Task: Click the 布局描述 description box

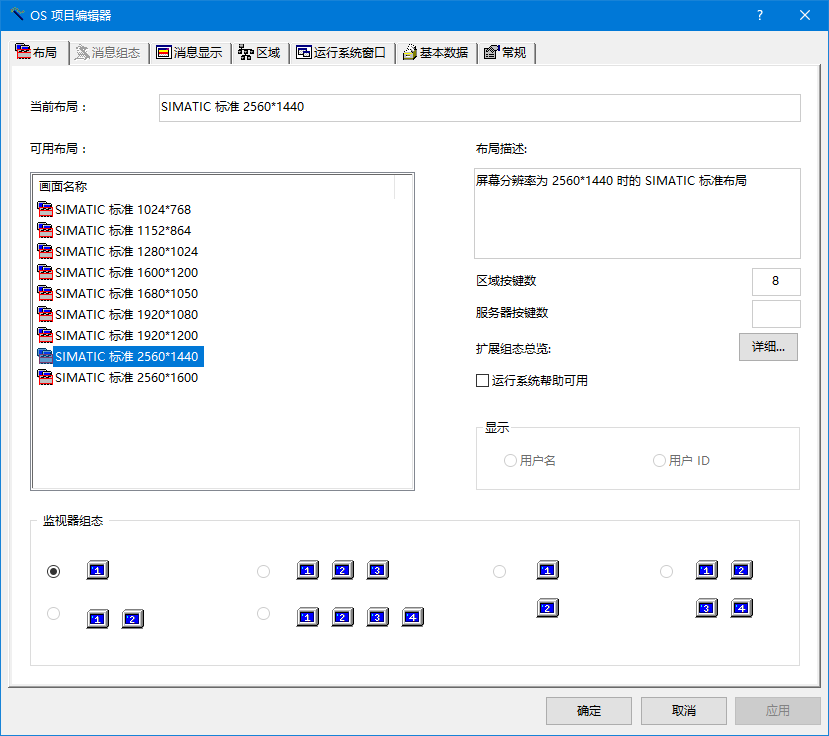Action: coord(637,214)
